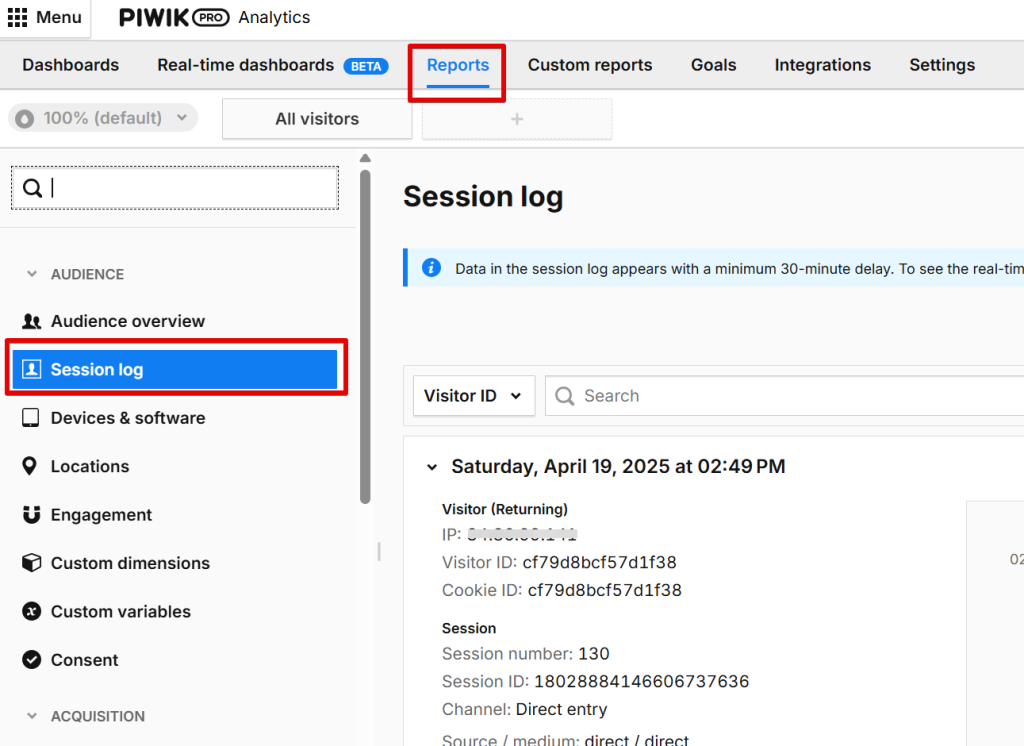Click the All visitors segment button
Image resolution: width=1024 pixels, height=746 pixels.
[x=317, y=119]
